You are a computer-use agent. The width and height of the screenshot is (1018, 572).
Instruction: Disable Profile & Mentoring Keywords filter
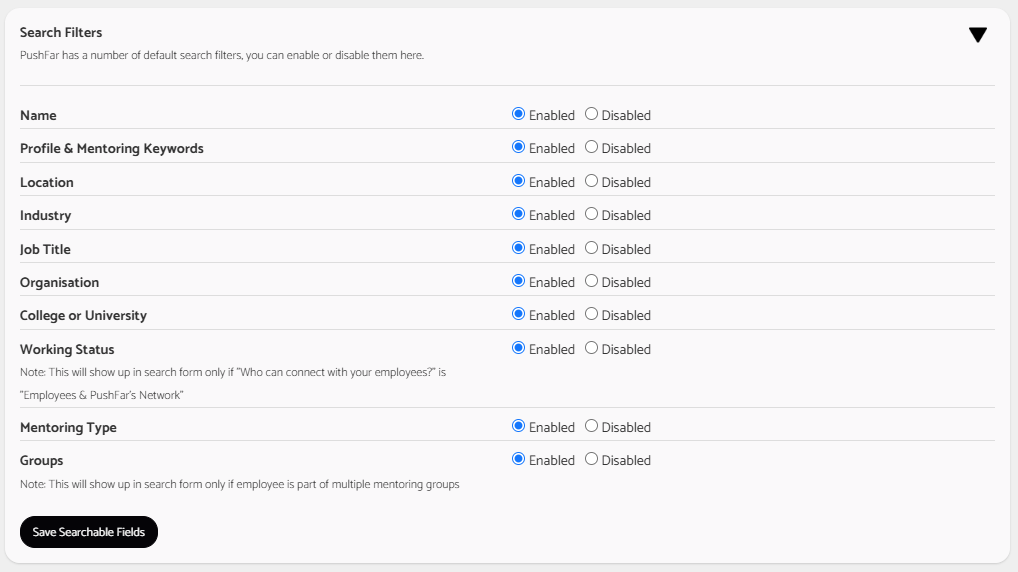591,147
